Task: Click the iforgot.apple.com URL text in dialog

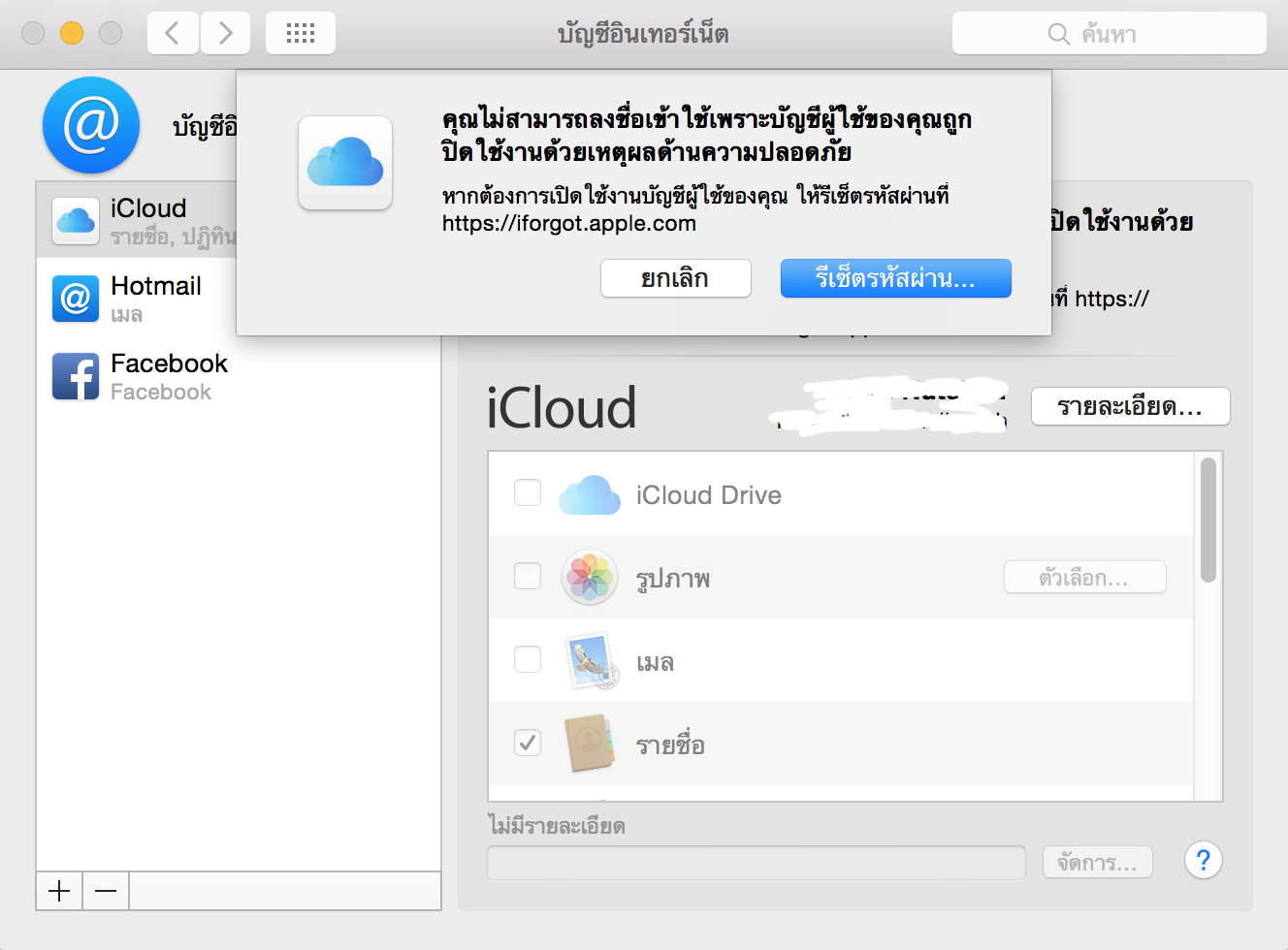Action: (569, 223)
